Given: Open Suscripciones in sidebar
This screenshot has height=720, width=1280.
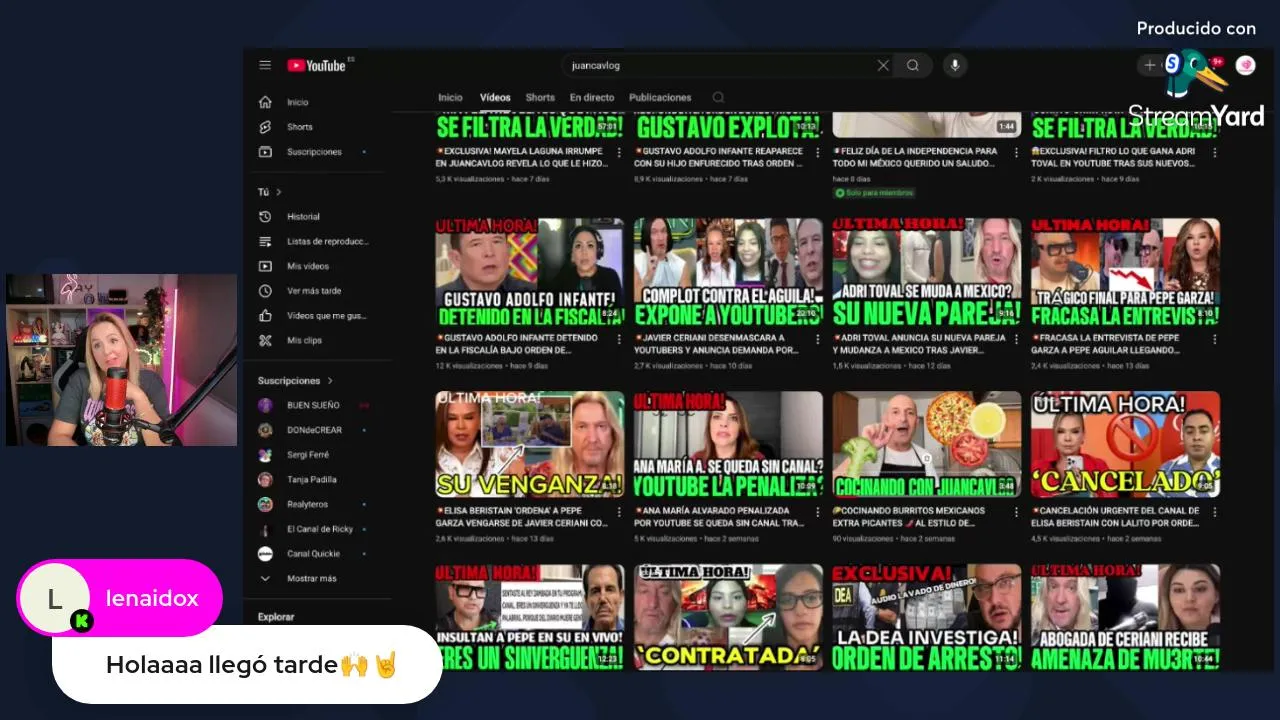Looking at the screenshot, I should tap(313, 152).
